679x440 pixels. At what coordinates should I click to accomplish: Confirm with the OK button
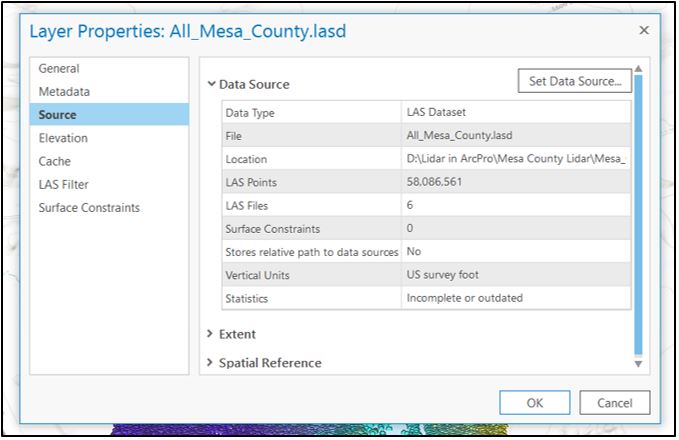click(534, 403)
